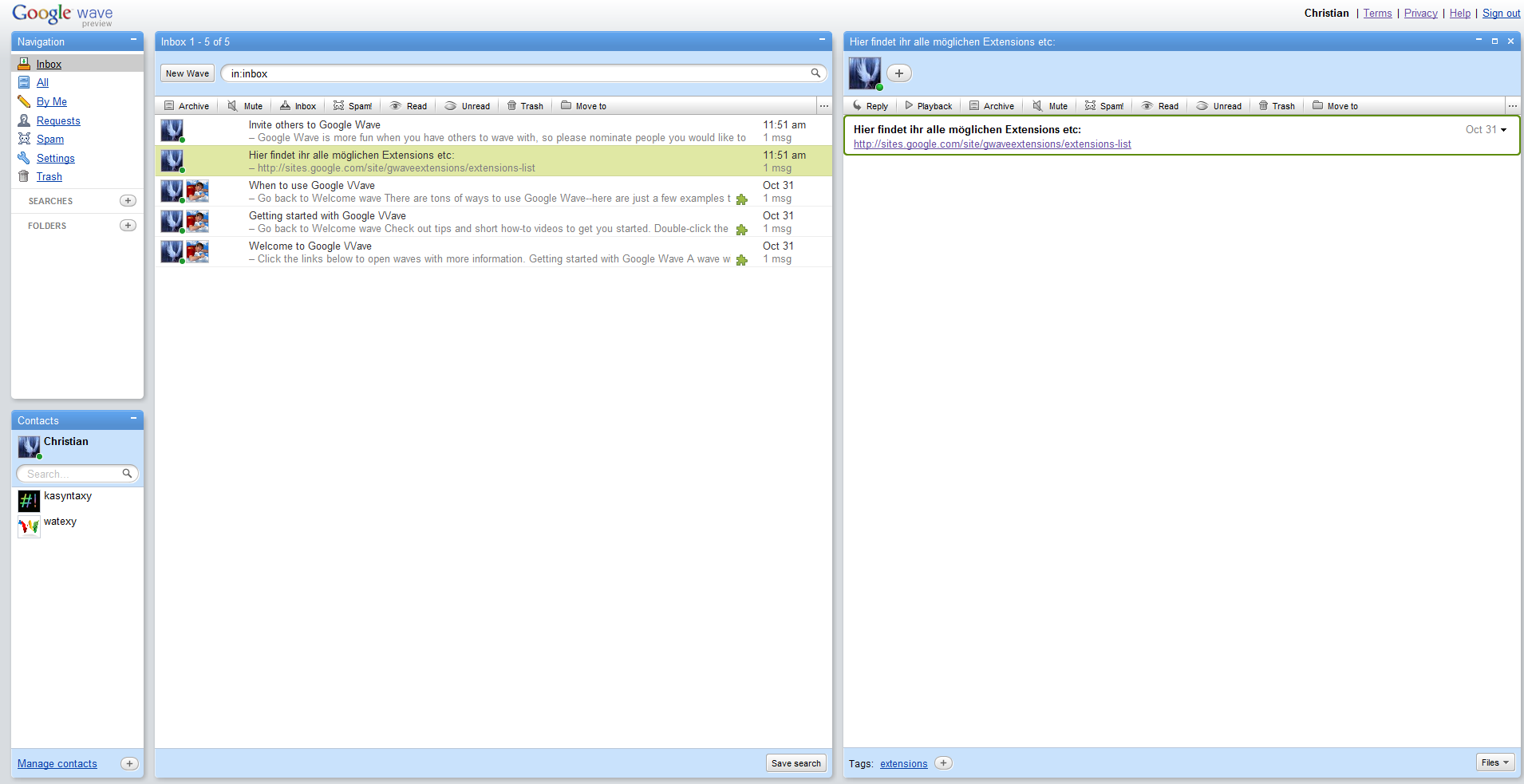Add a new contact with plus
This screenshot has height=784, width=1524.
(129, 763)
